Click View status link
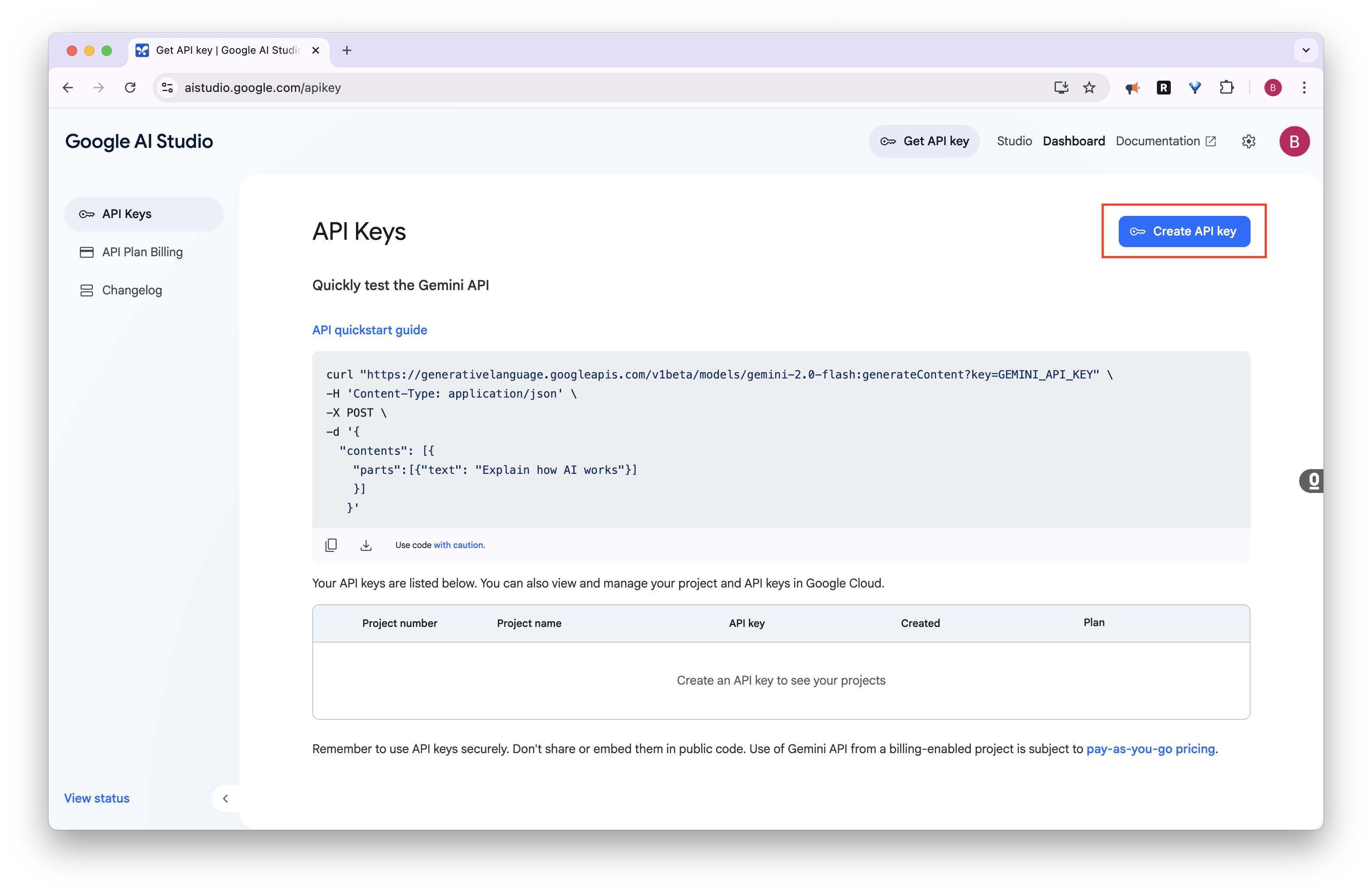The height and width of the screenshot is (894, 1372). [x=97, y=798]
